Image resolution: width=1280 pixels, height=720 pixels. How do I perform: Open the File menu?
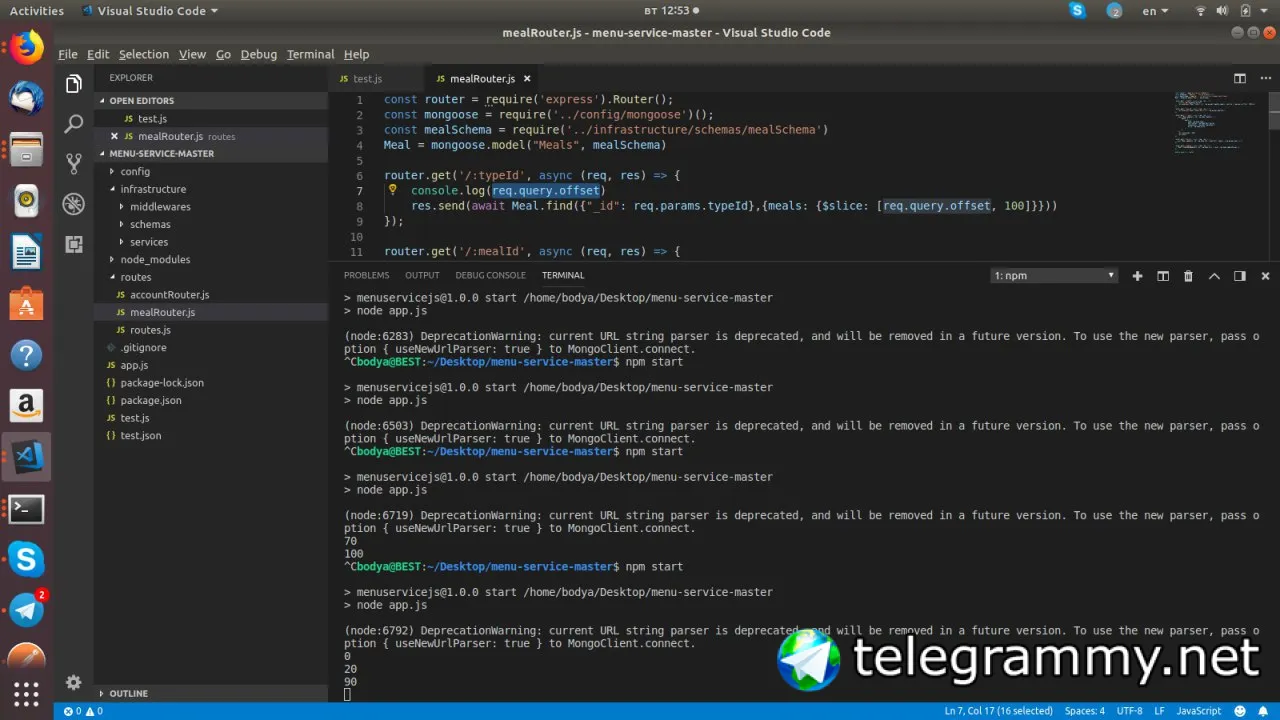pyautogui.click(x=67, y=54)
